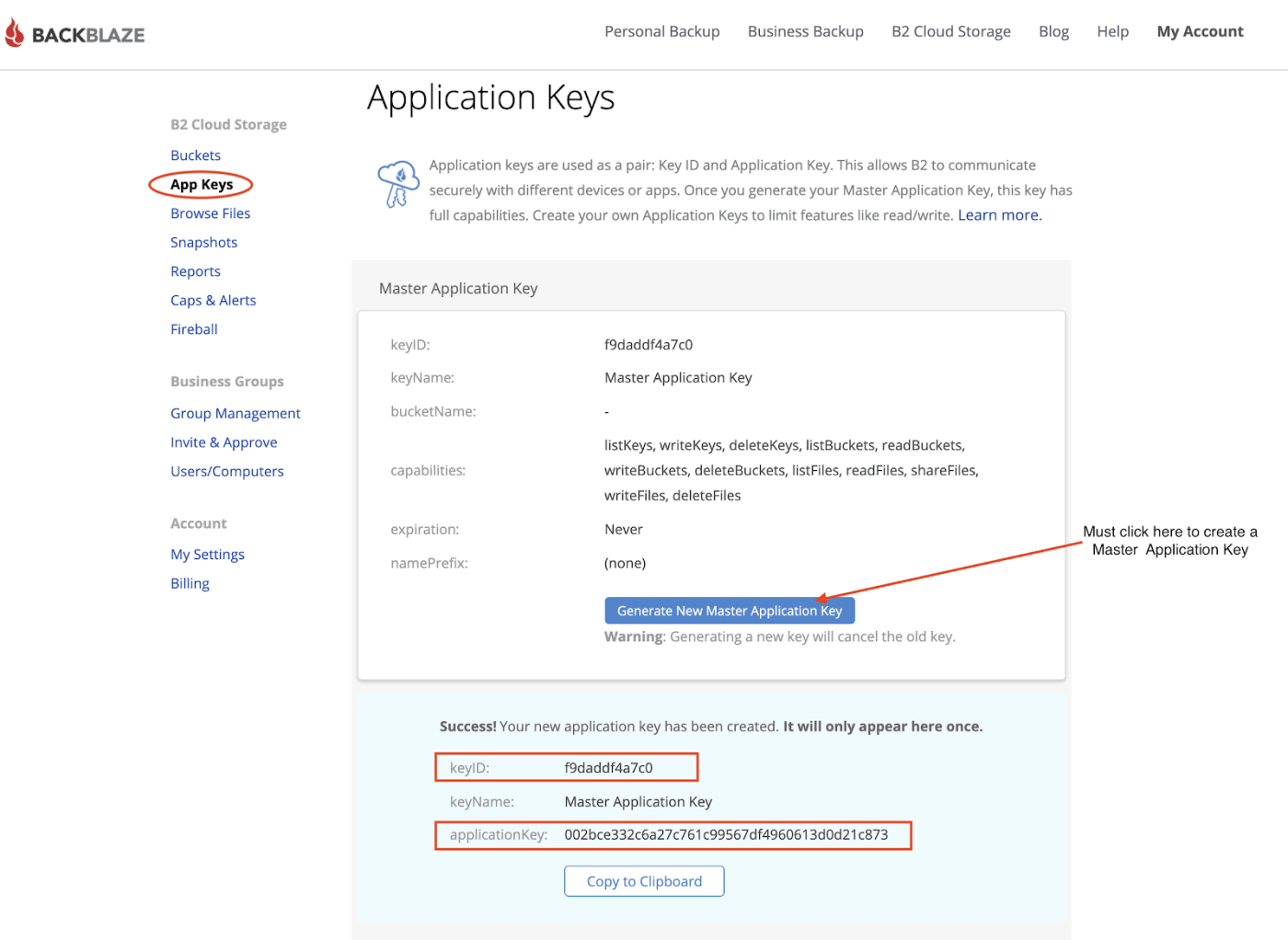The image size is (1288, 940).
Task: Open Group Management
Action: tap(236, 413)
